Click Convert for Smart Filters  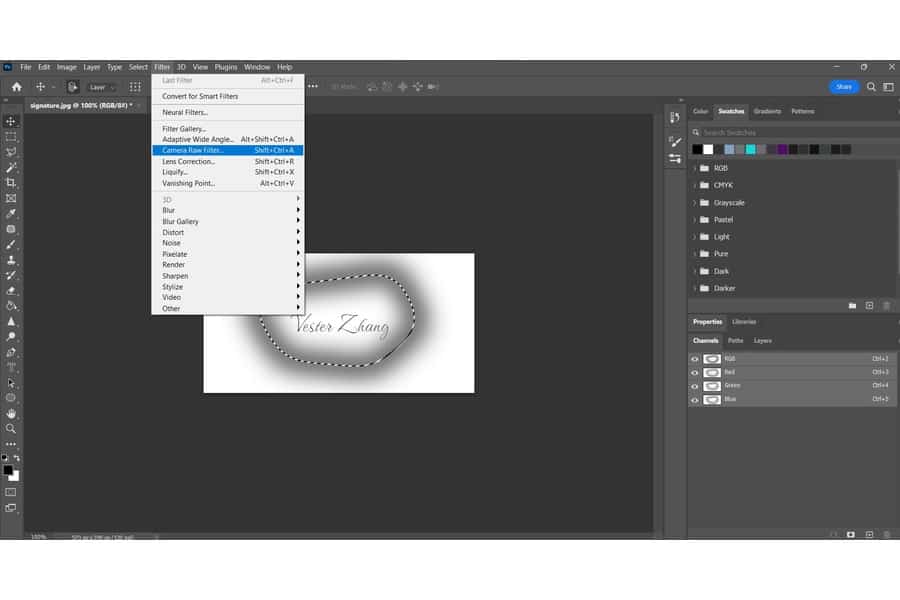[x=228, y=96]
